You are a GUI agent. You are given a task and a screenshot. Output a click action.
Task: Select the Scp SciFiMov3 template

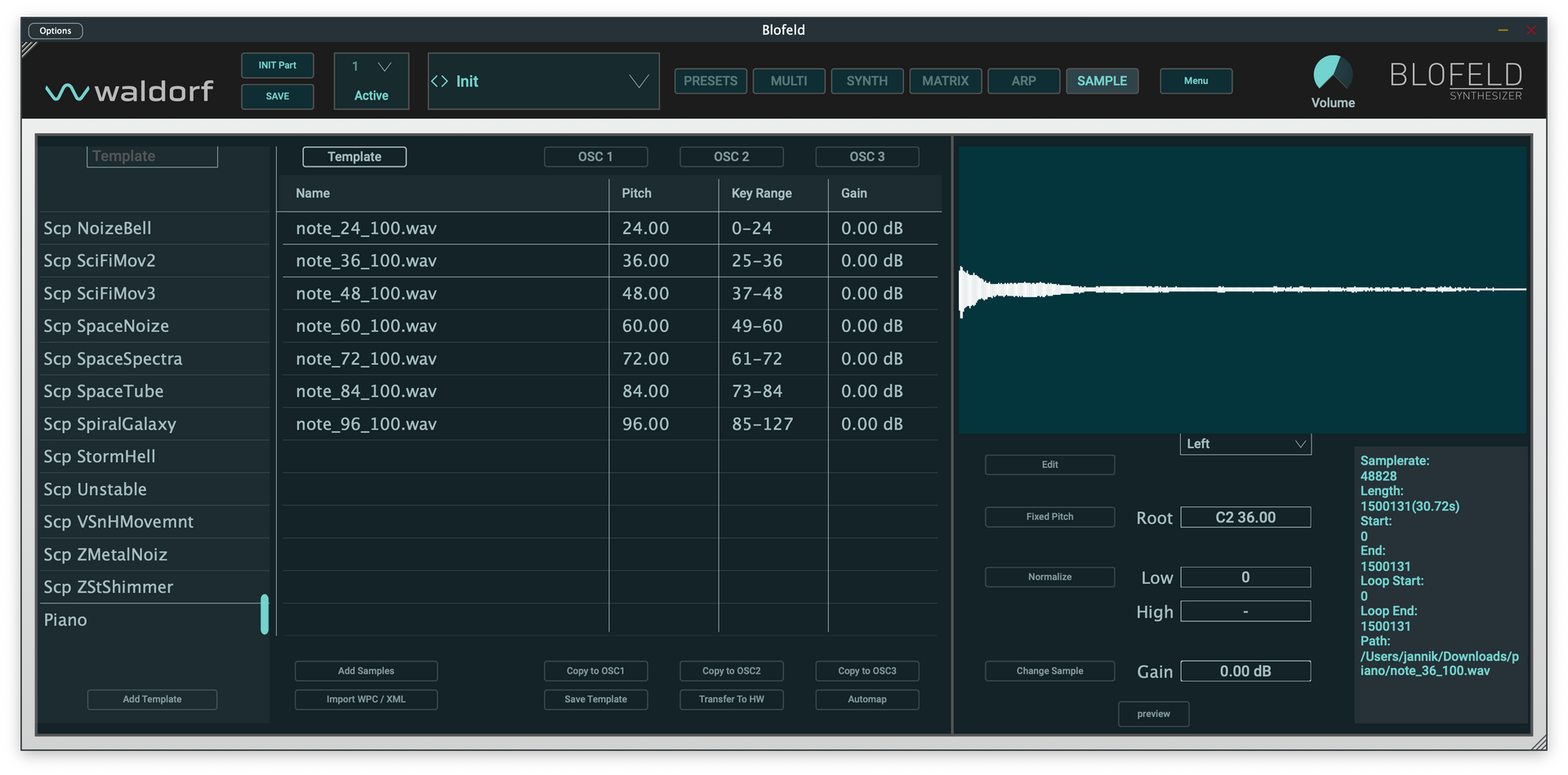click(x=154, y=294)
